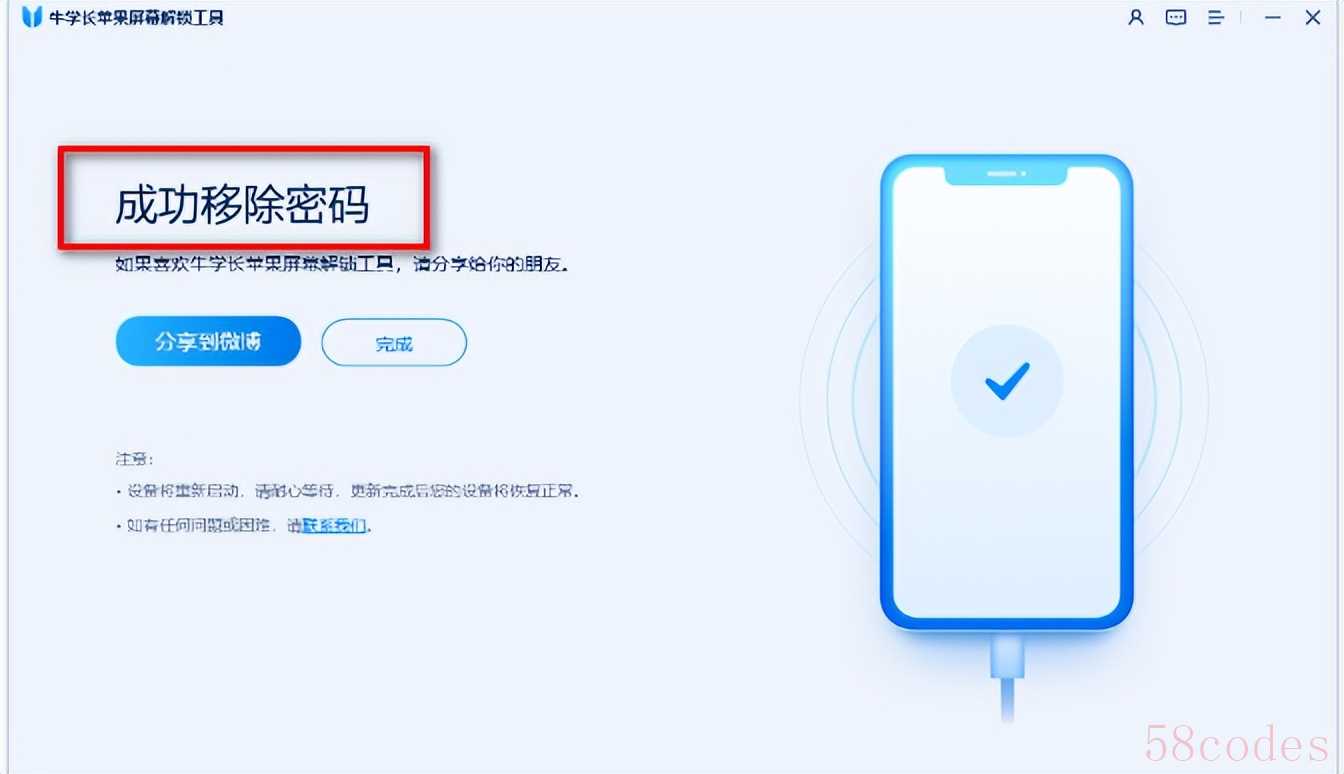Click the window title 牛学长苹果屏幕解锁工具

[x=136, y=17]
